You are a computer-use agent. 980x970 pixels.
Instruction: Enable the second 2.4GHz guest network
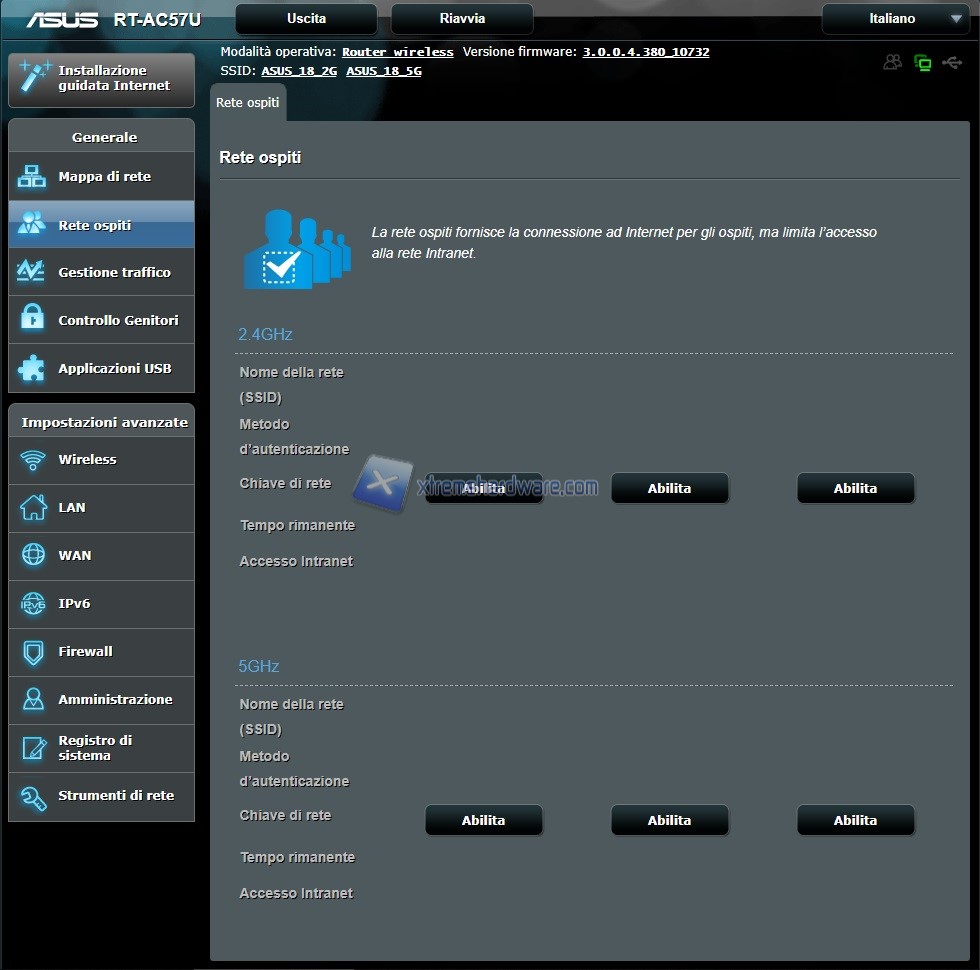669,488
